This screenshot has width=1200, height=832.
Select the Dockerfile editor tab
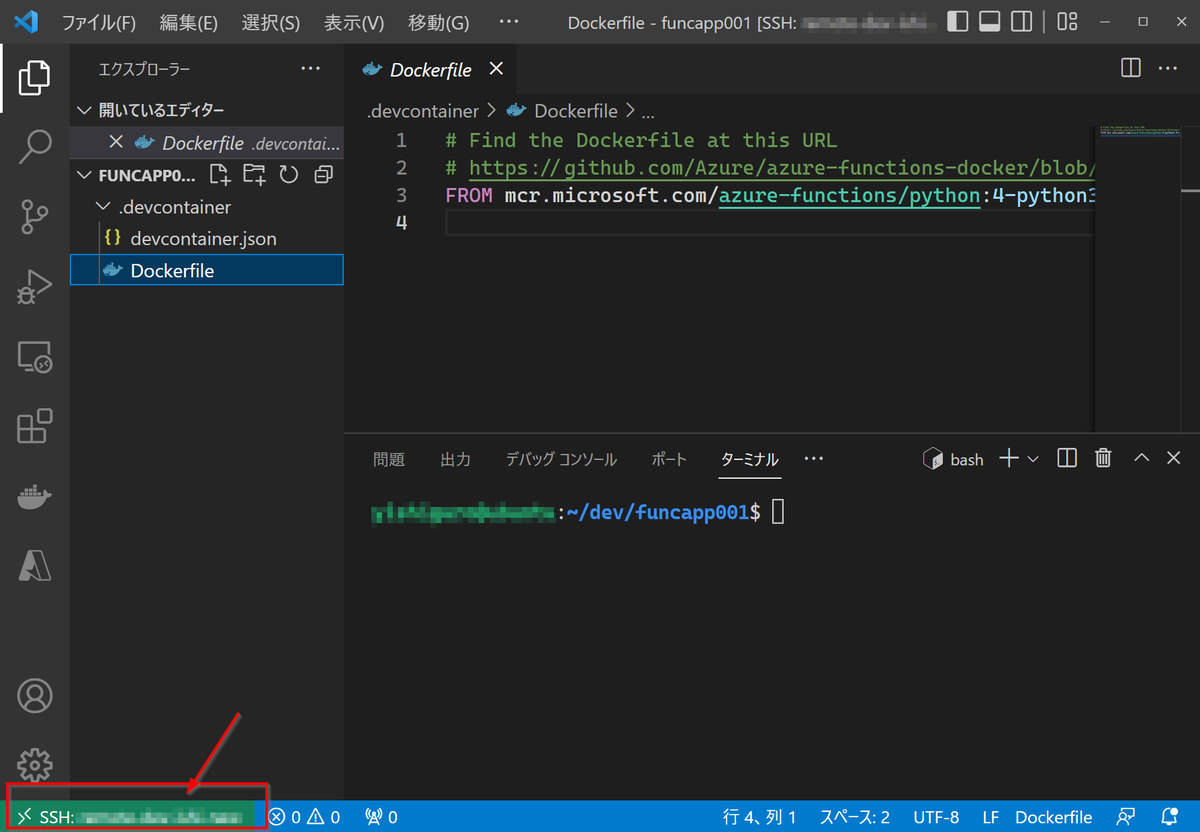[x=431, y=69]
